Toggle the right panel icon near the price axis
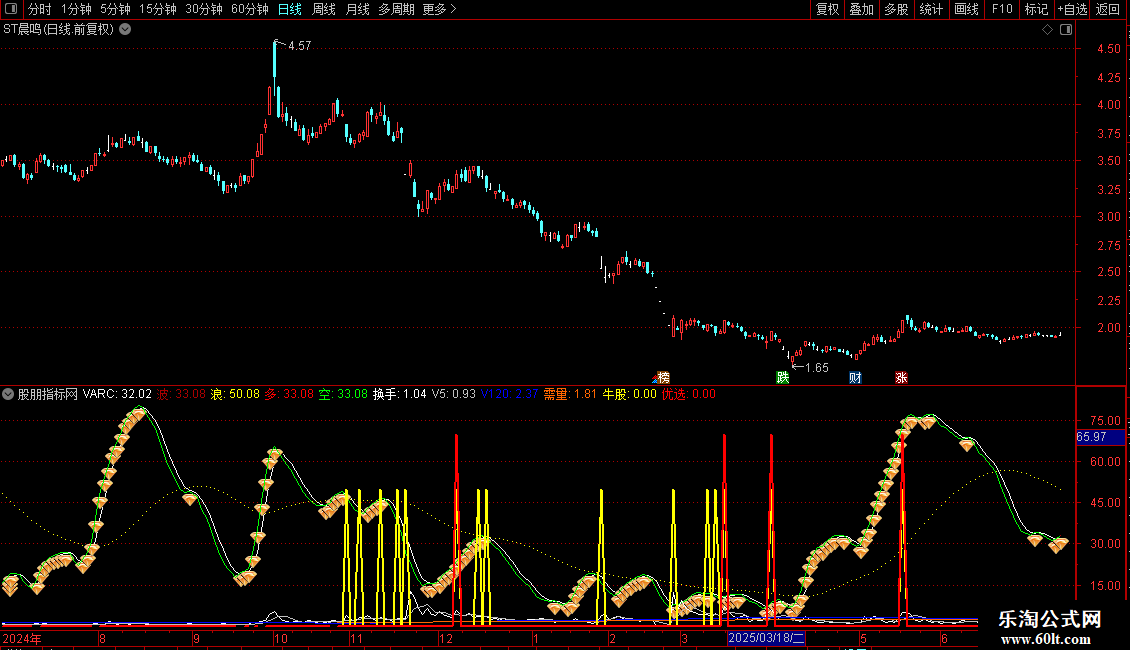 pyautogui.click(x=1067, y=30)
